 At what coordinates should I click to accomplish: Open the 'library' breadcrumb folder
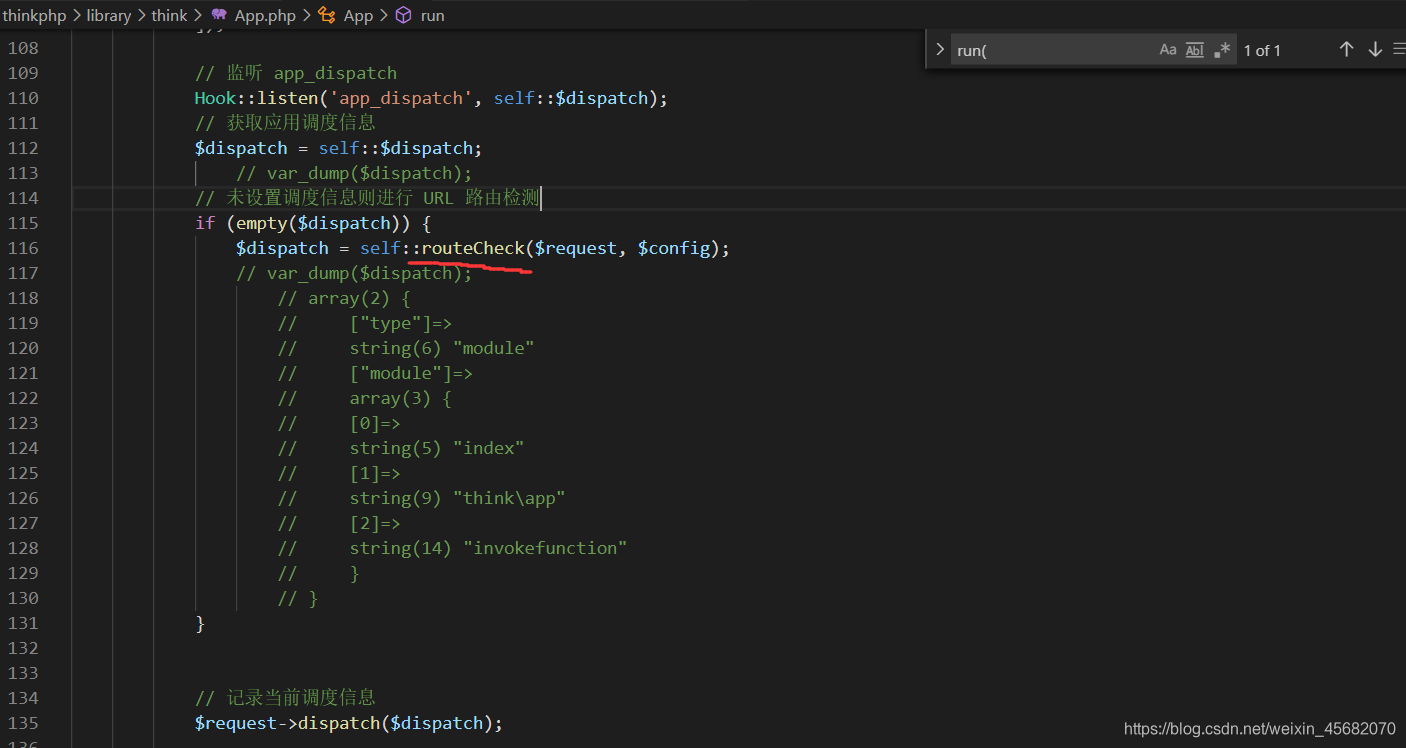tap(108, 15)
